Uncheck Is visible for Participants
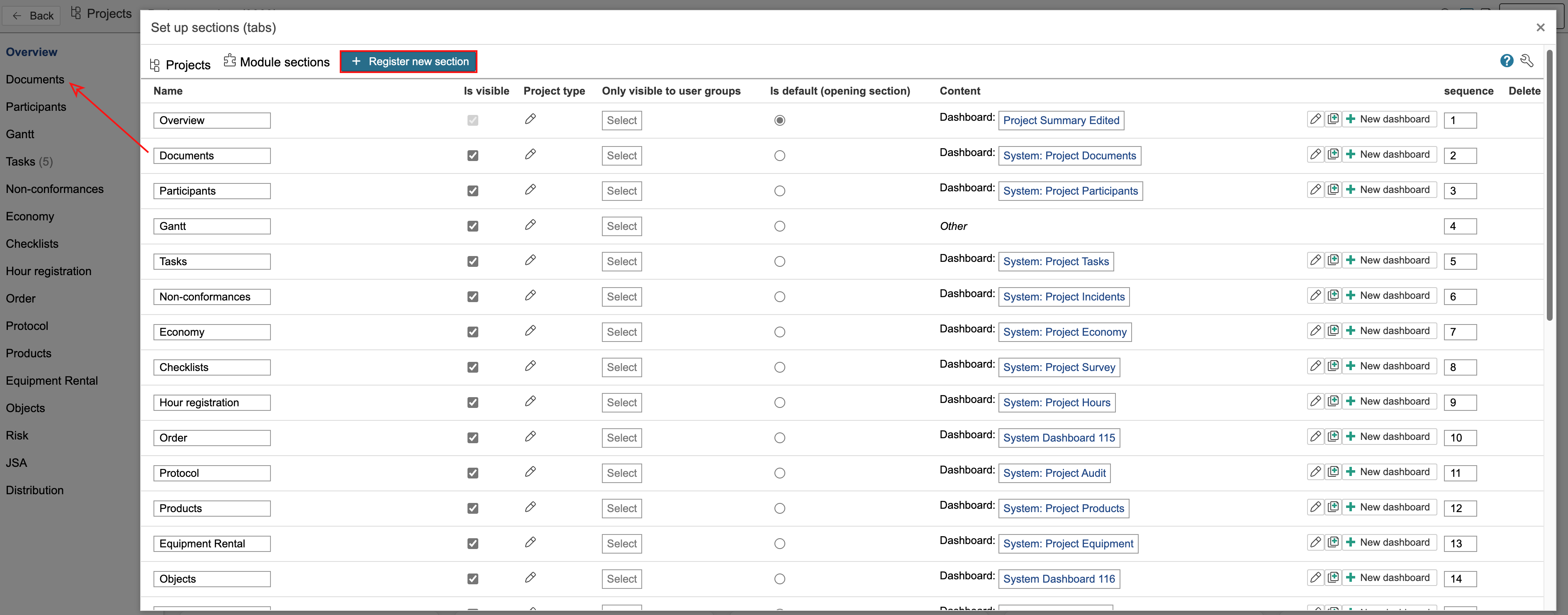 point(472,191)
